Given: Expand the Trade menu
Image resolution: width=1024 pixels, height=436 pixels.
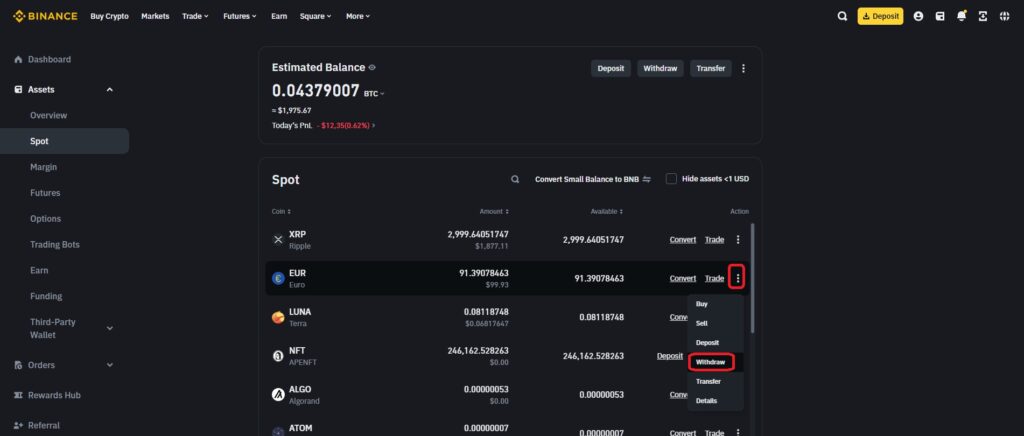Looking at the screenshot, I should tap(195, 16).
